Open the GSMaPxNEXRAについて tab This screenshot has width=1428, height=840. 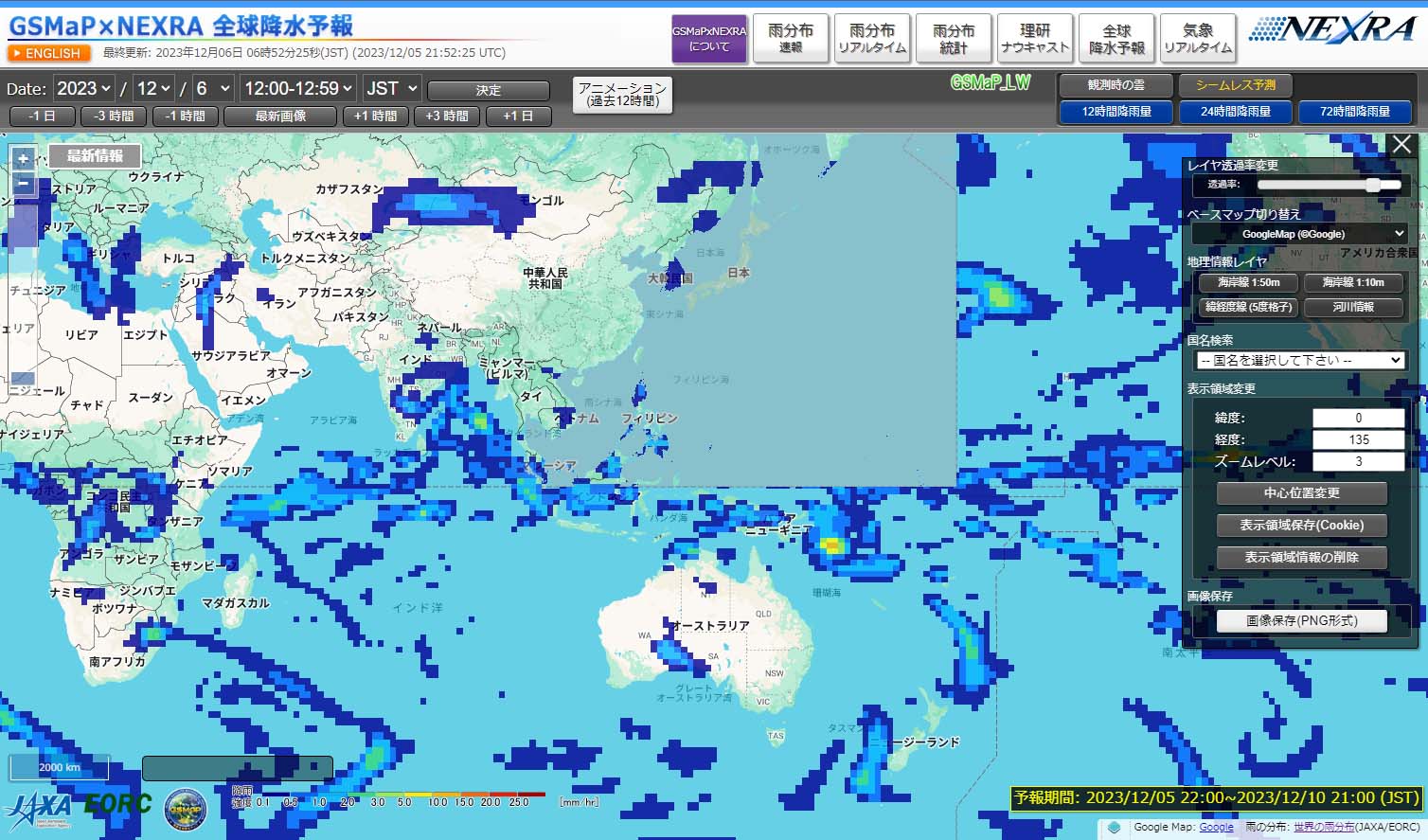point(709,39)
